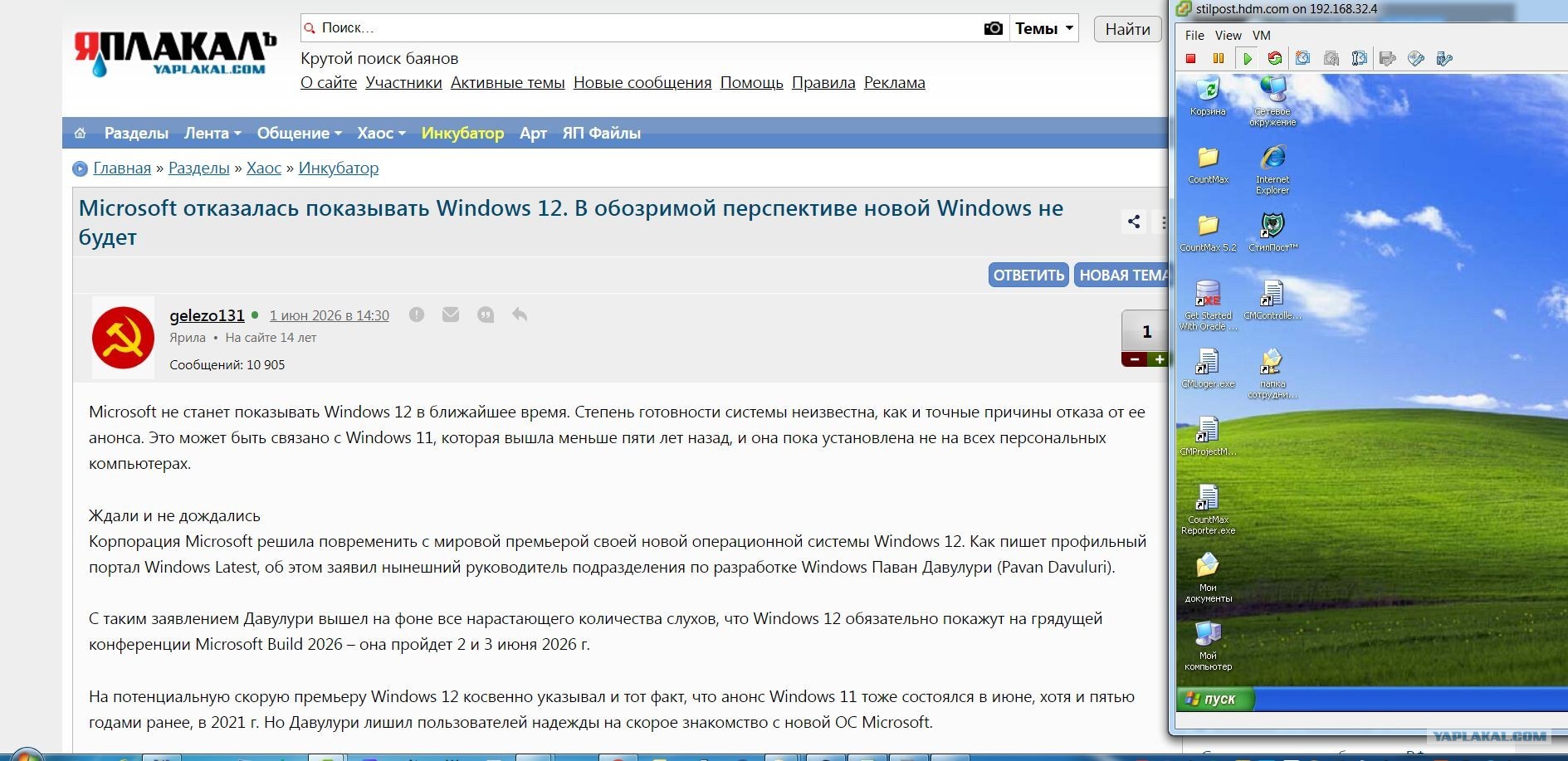Expand the Общение navbar dropdown

click(x=299, y=133)
